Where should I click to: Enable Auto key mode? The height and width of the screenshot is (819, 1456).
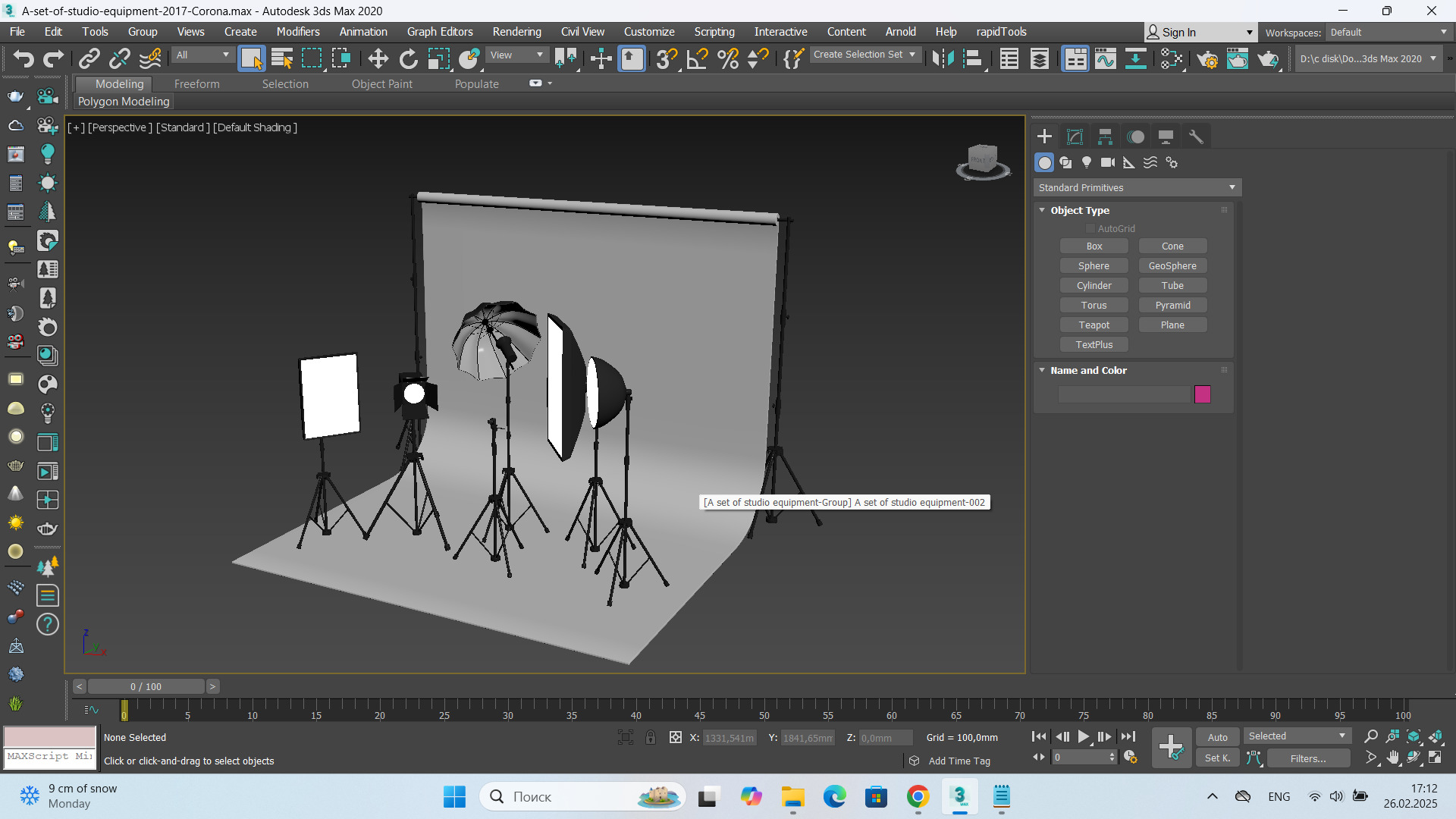pos(1217,737)
